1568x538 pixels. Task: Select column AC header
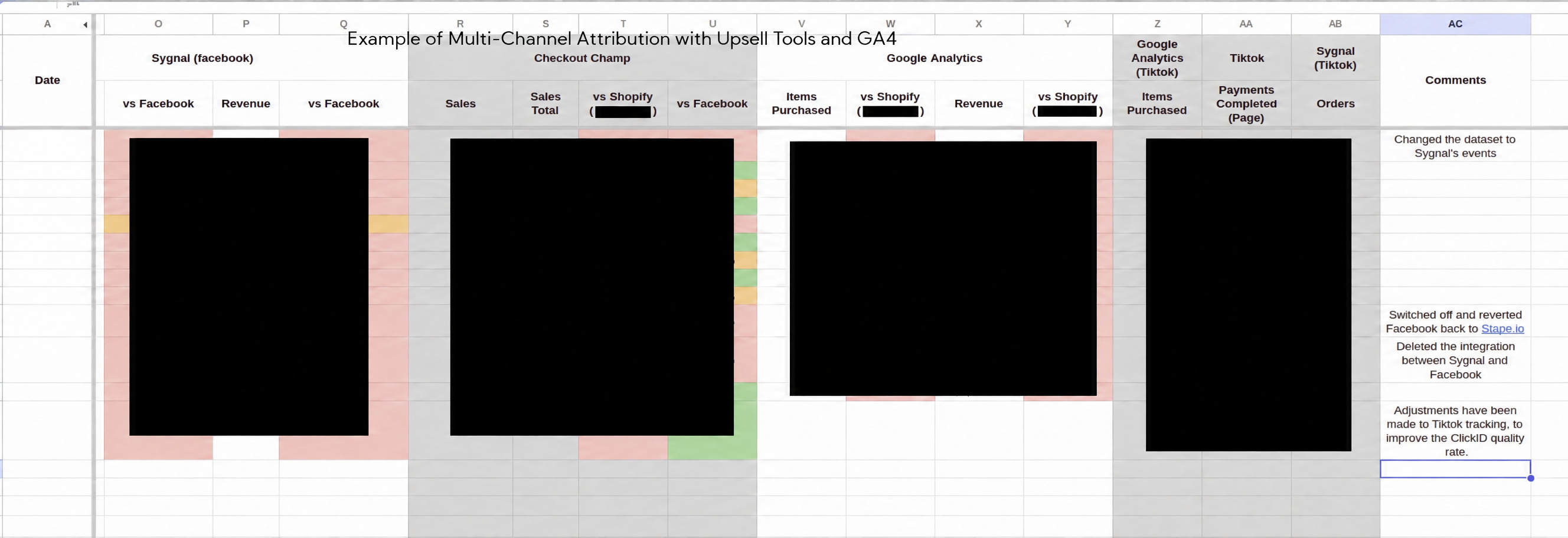coord(1455,24)
